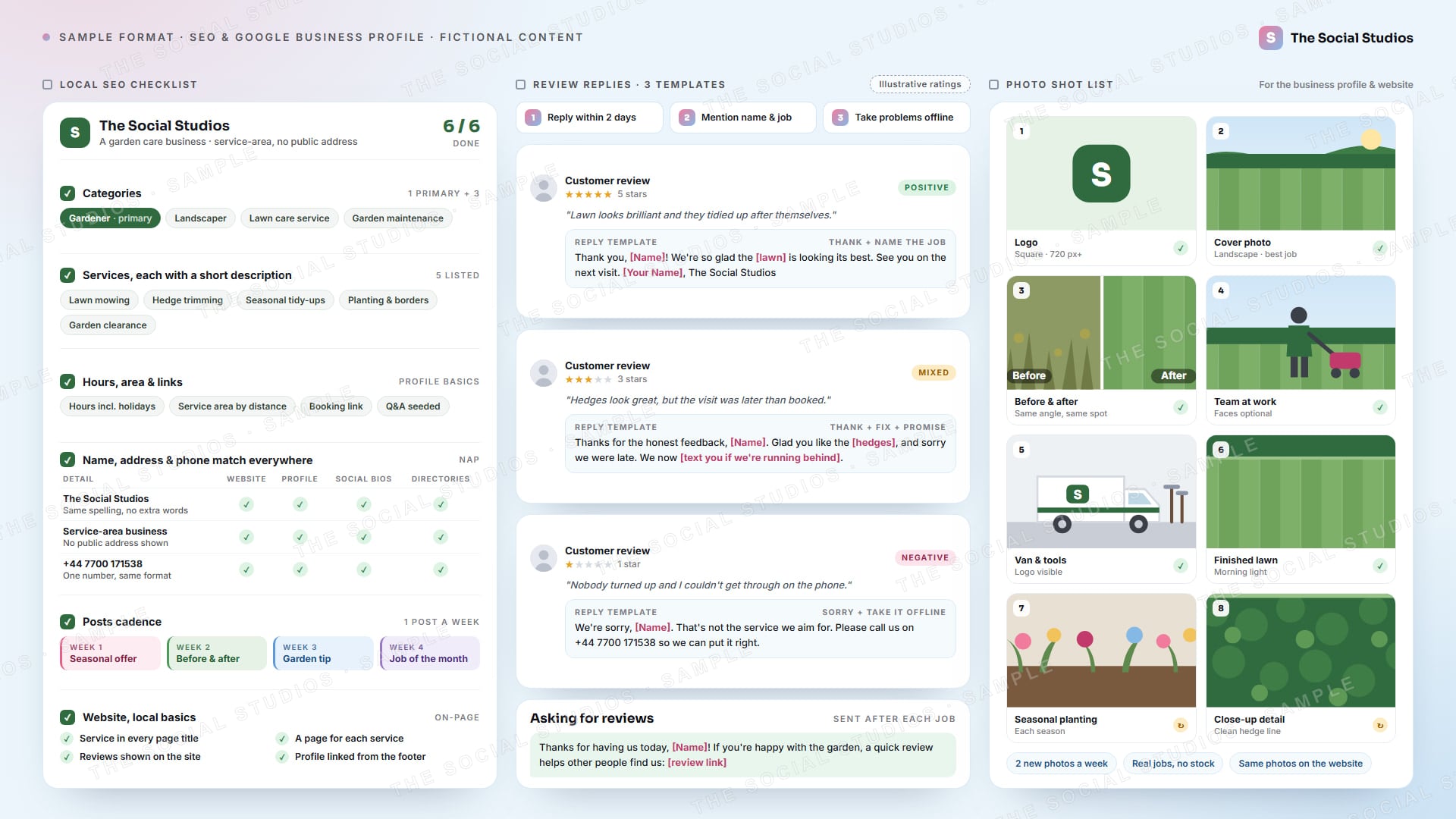Screen dimensions: 1456x819
Task: Click pending refresh icon on Close-up detail card
Action: 1380,725
